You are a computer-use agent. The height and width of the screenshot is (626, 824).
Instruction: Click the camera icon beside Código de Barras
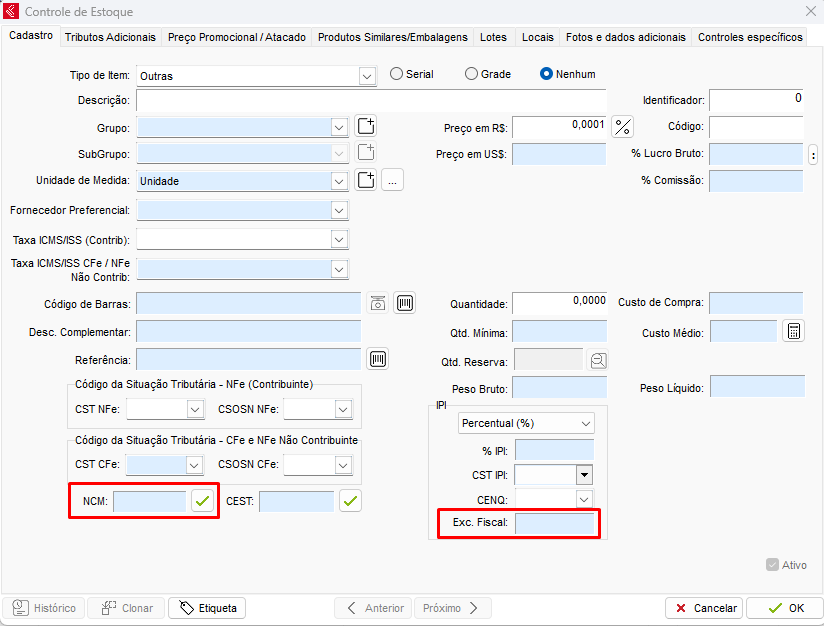coord(377,304)
